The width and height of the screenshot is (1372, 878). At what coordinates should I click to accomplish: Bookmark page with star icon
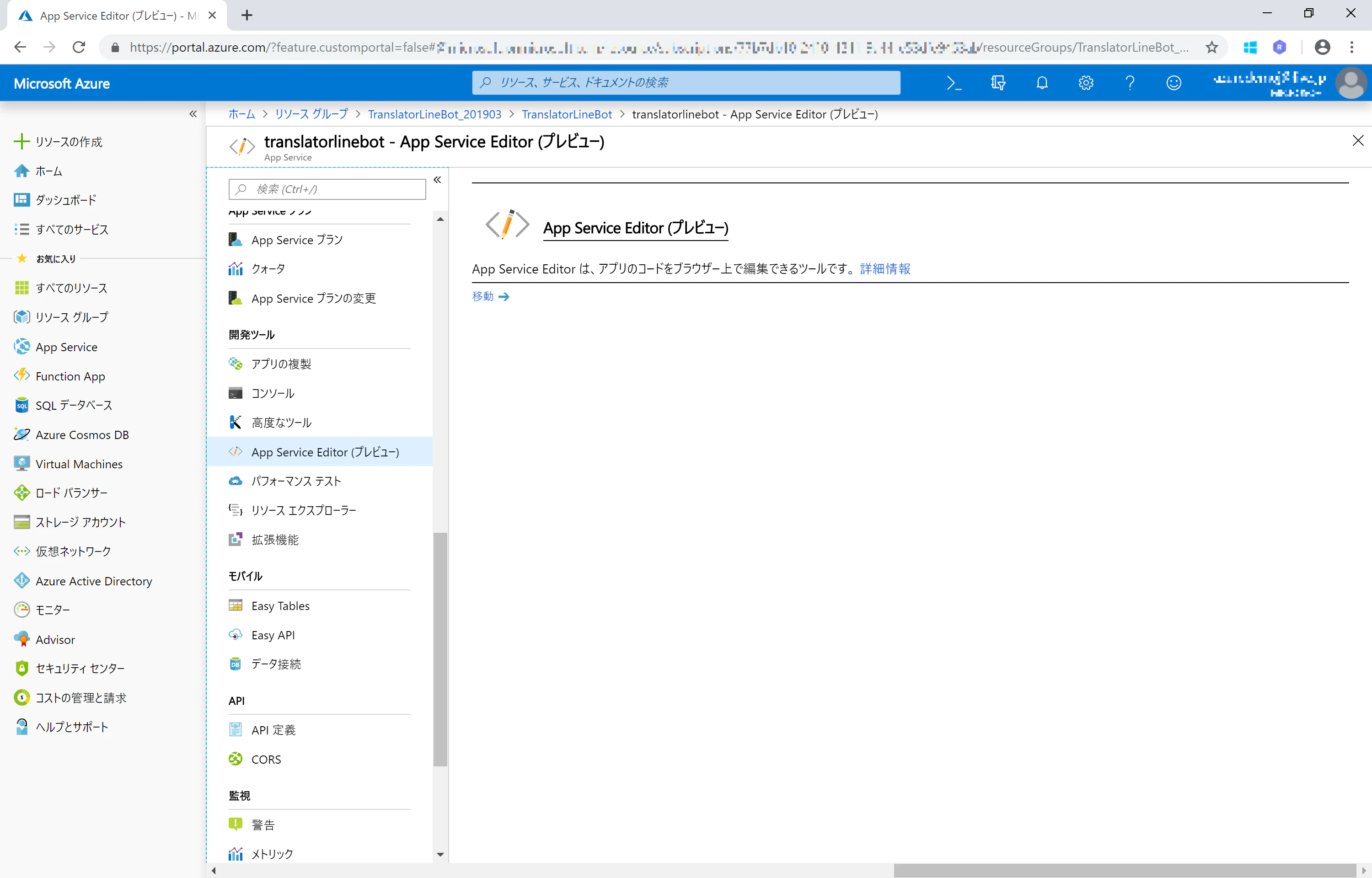(x=1212, y=47)
